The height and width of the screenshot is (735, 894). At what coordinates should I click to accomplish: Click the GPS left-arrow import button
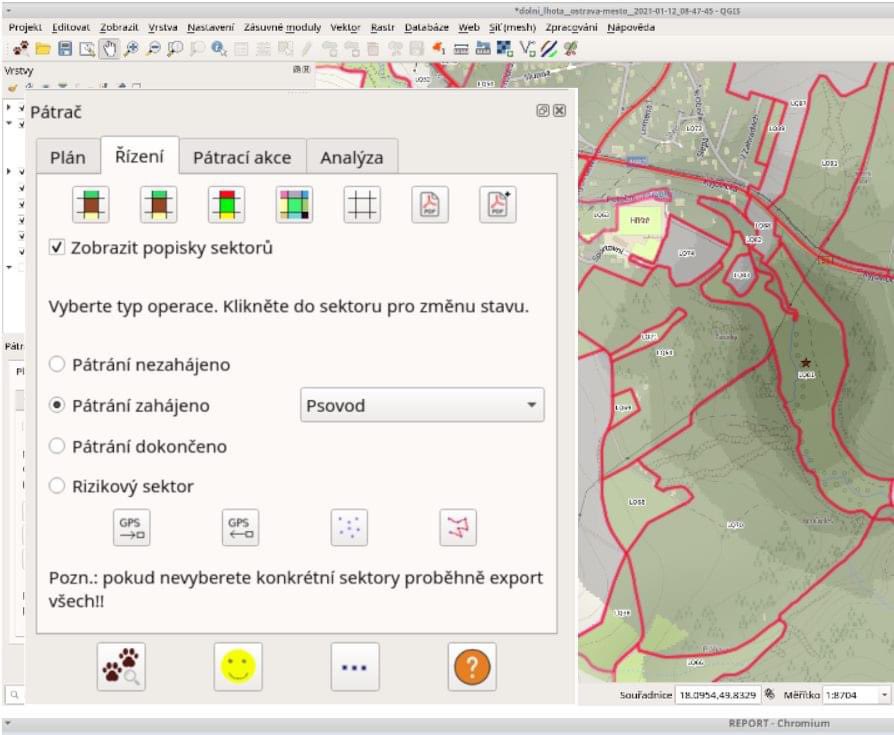(240, 527)
